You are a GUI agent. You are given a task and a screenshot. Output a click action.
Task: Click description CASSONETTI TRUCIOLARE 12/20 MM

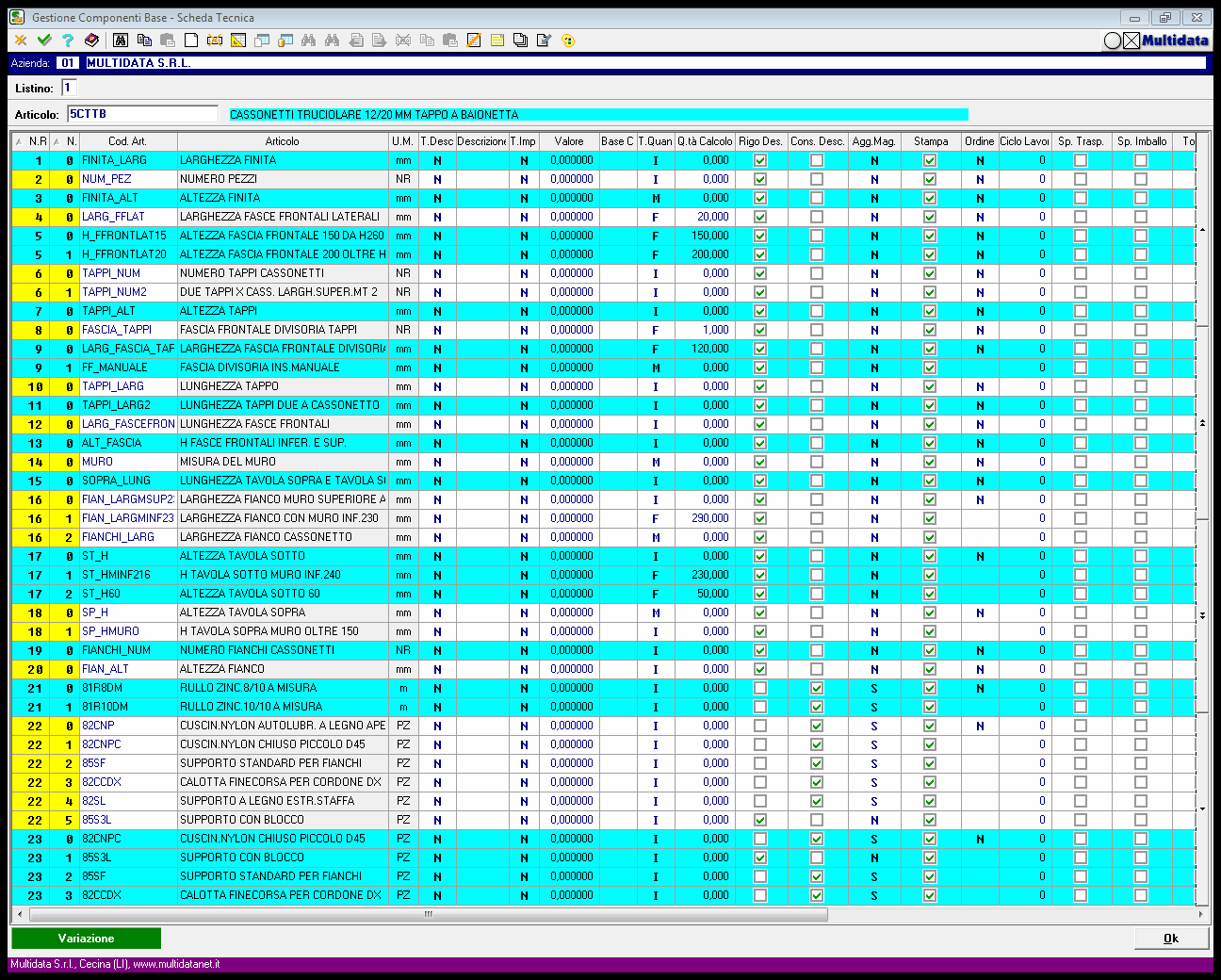point(598,115)
